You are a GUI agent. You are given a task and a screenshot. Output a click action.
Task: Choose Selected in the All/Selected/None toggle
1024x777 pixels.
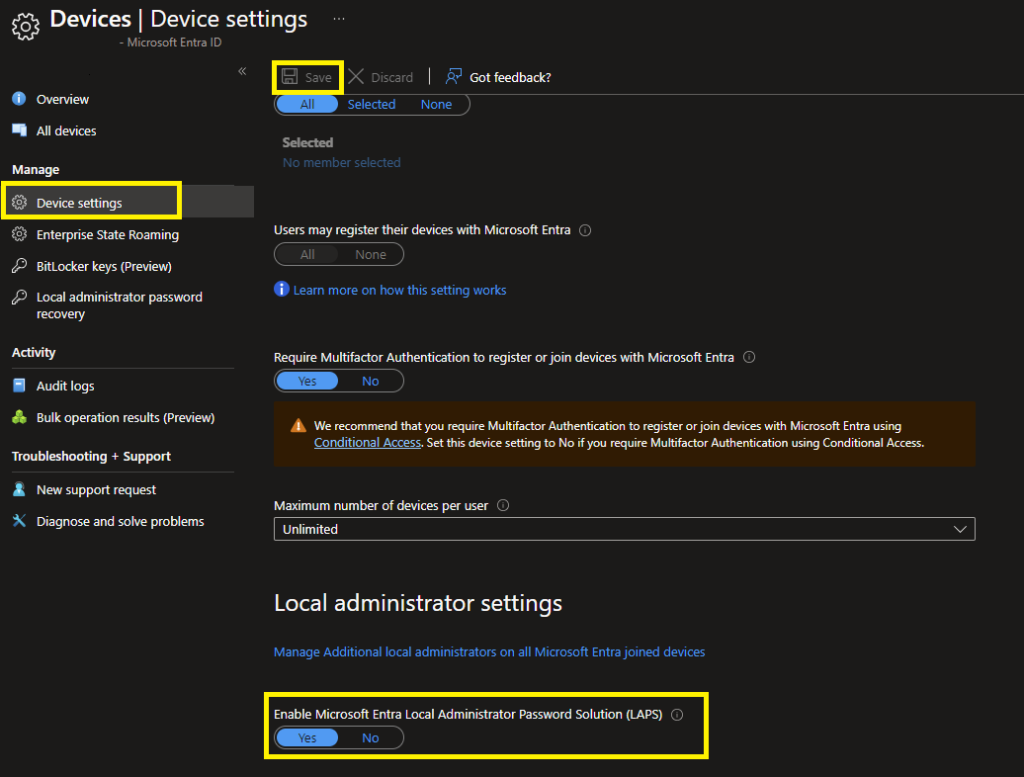(x=372, y=104)
